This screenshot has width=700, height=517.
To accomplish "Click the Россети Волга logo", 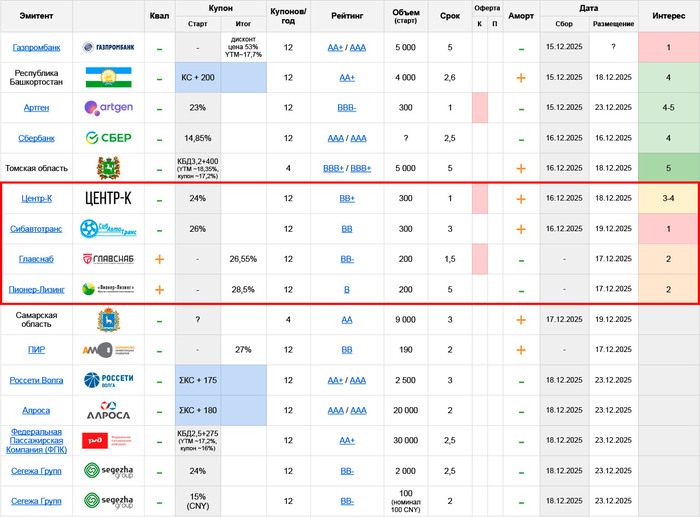I will [108, 380].
